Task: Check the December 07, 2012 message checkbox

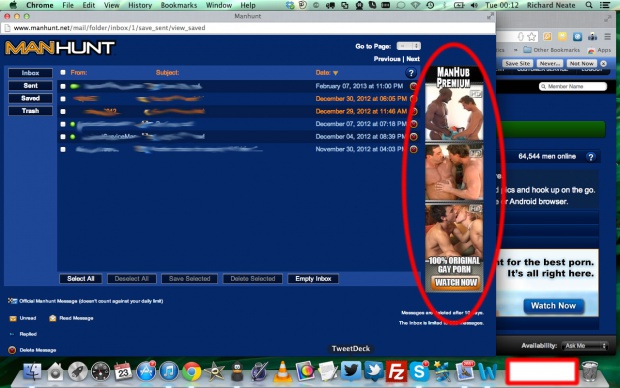Action: tap(63, 124)
